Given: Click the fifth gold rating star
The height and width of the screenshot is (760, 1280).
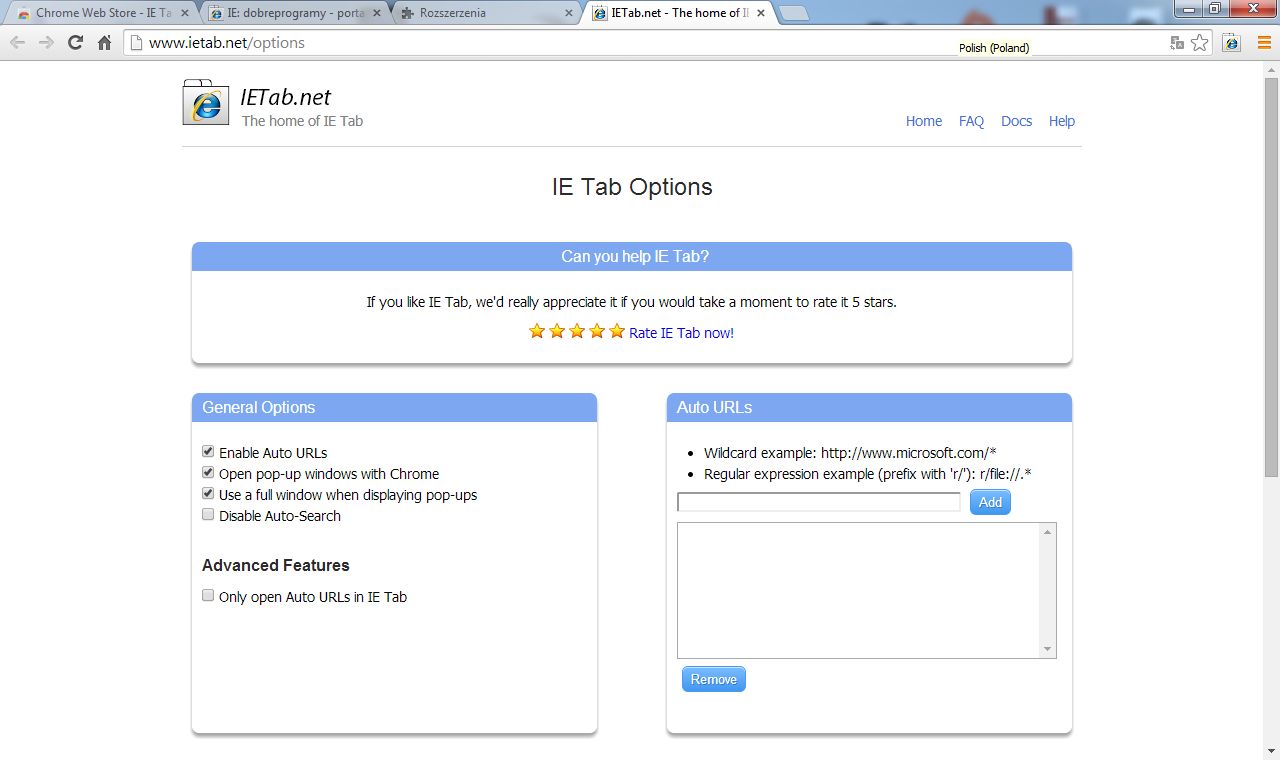Looking at the screenshot, I should (x=617, y=331).
